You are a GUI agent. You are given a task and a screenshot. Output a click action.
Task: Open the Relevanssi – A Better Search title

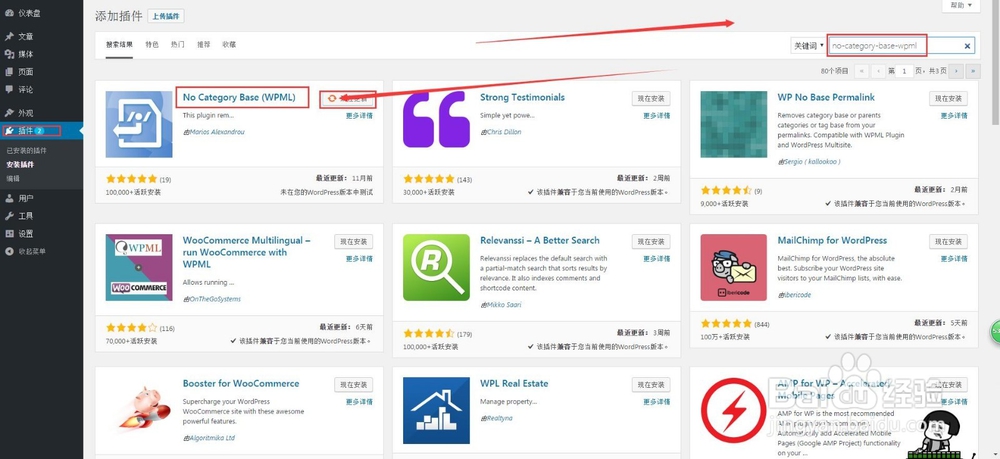point(540,240)
